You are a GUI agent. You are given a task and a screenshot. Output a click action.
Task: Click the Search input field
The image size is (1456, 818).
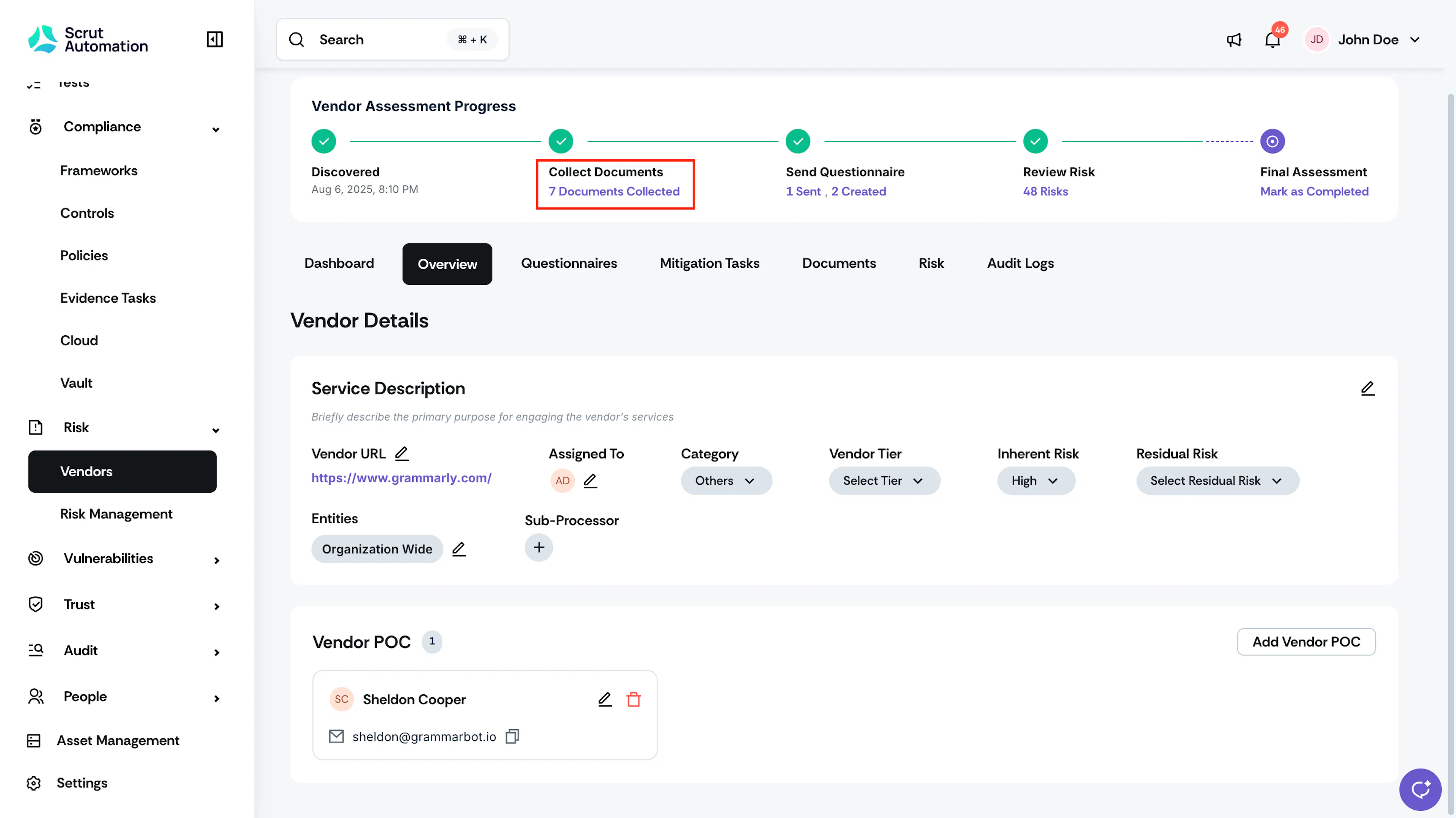pos(392,39)
